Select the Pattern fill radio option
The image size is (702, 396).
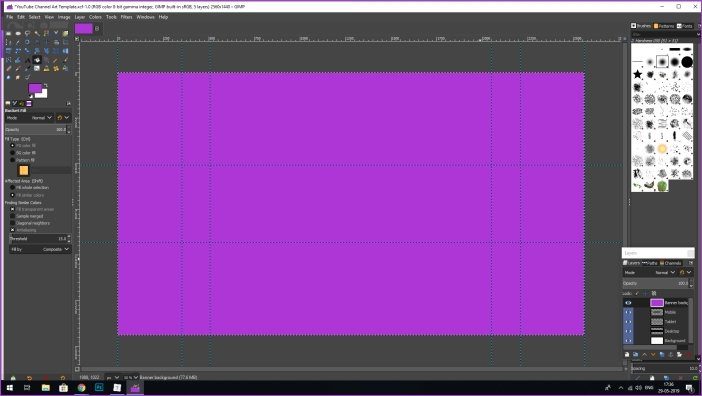point(13,160)
